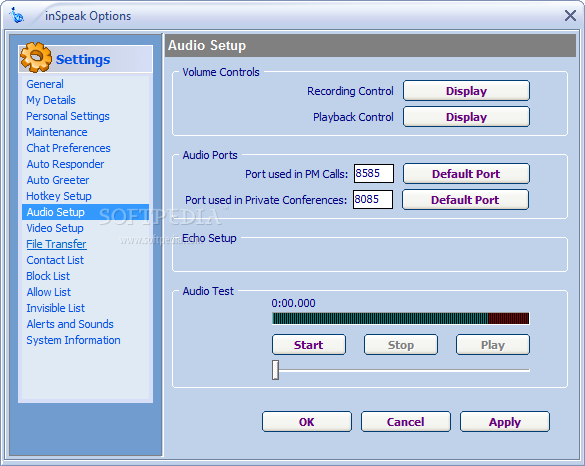Open Chat Preferences

click(68, 148)
